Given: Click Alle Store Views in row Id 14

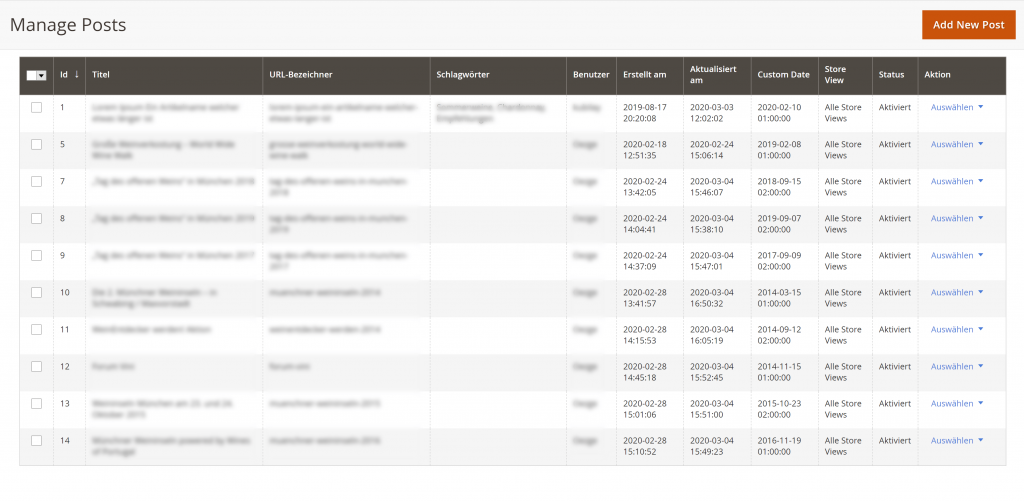Looking at the screenshot, I should [843, 446].
